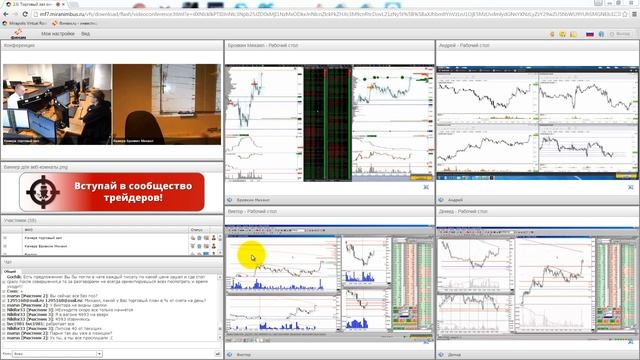This screenshot has height=360, width=640.
Task: Select the 'Камера торговый зал' participant row
Action: coord(110,238)
